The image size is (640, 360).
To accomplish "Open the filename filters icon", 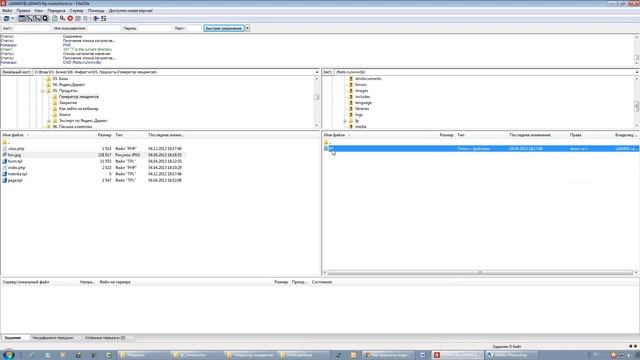I will 96,18.
